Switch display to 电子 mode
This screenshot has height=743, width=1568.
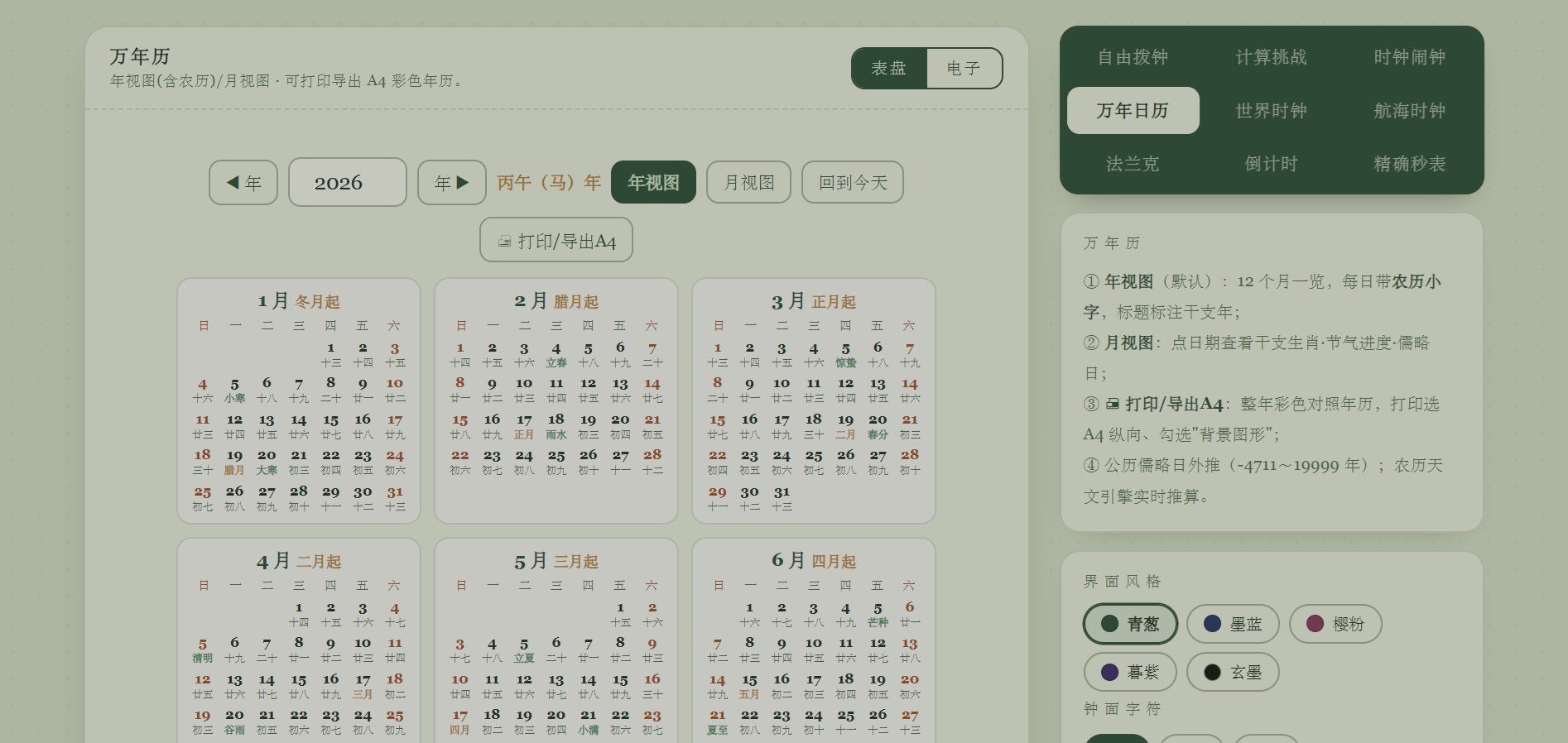click(x=964, y=68)
